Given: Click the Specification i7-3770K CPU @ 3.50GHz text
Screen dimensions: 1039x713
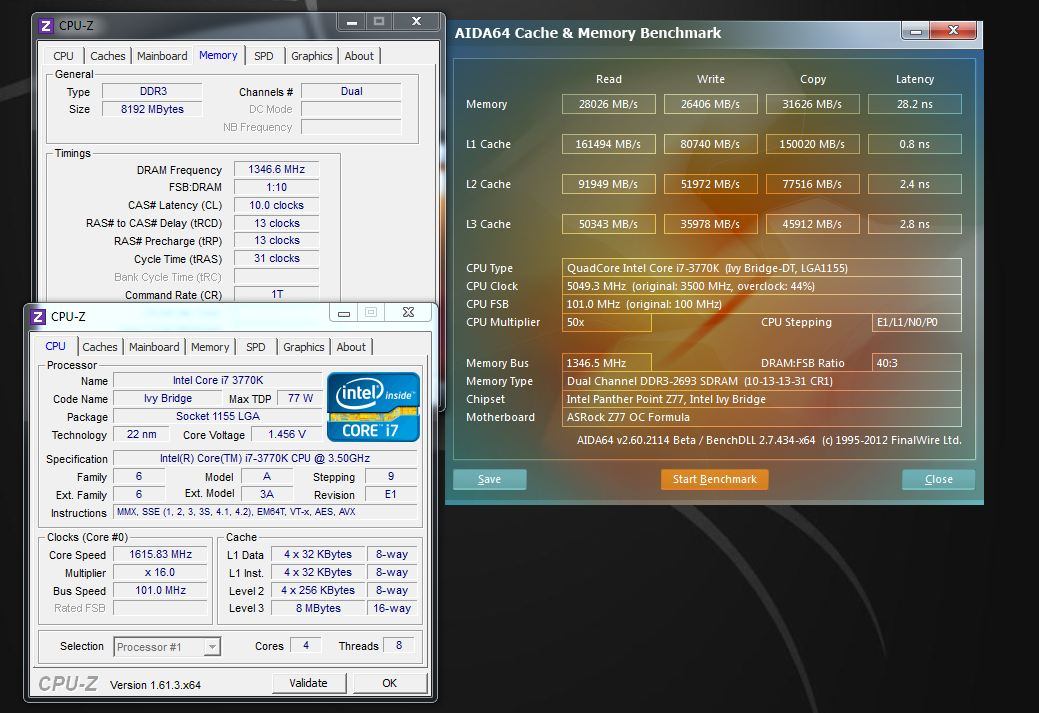Looking at the screenshot, I should coord(265,459).
